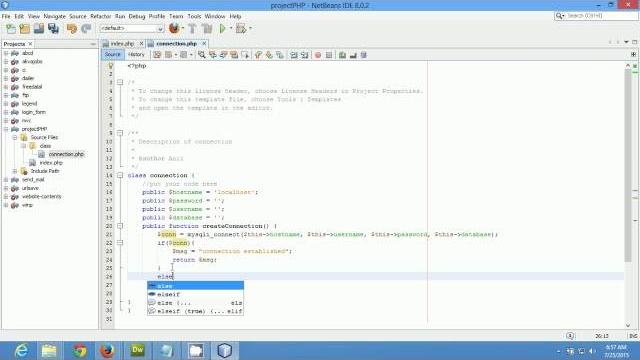
Task: Collapse code fold at createConnection function
Action: coord(120,226)
